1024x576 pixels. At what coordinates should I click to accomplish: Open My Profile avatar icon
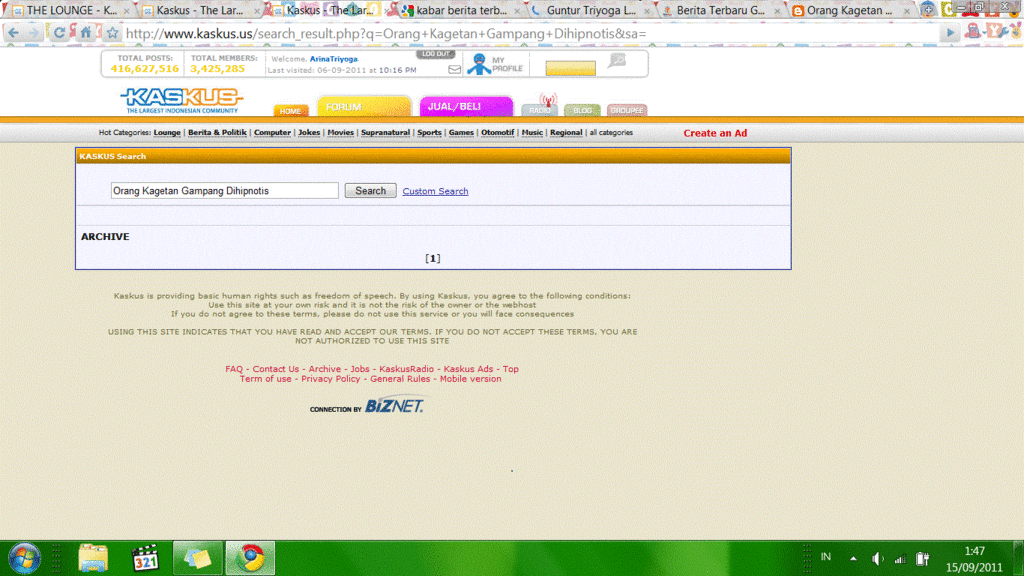(x=479, y=65)
